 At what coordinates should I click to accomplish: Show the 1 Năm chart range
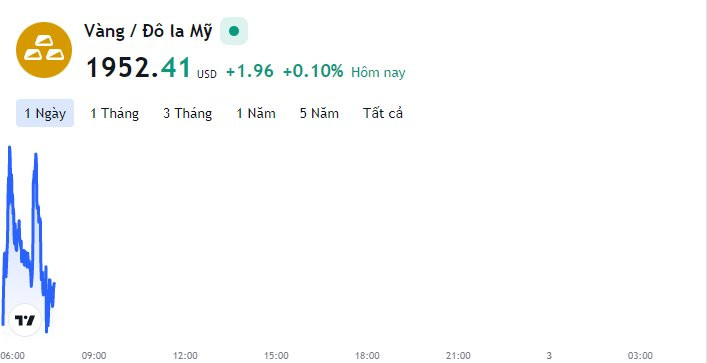(256, 113)
